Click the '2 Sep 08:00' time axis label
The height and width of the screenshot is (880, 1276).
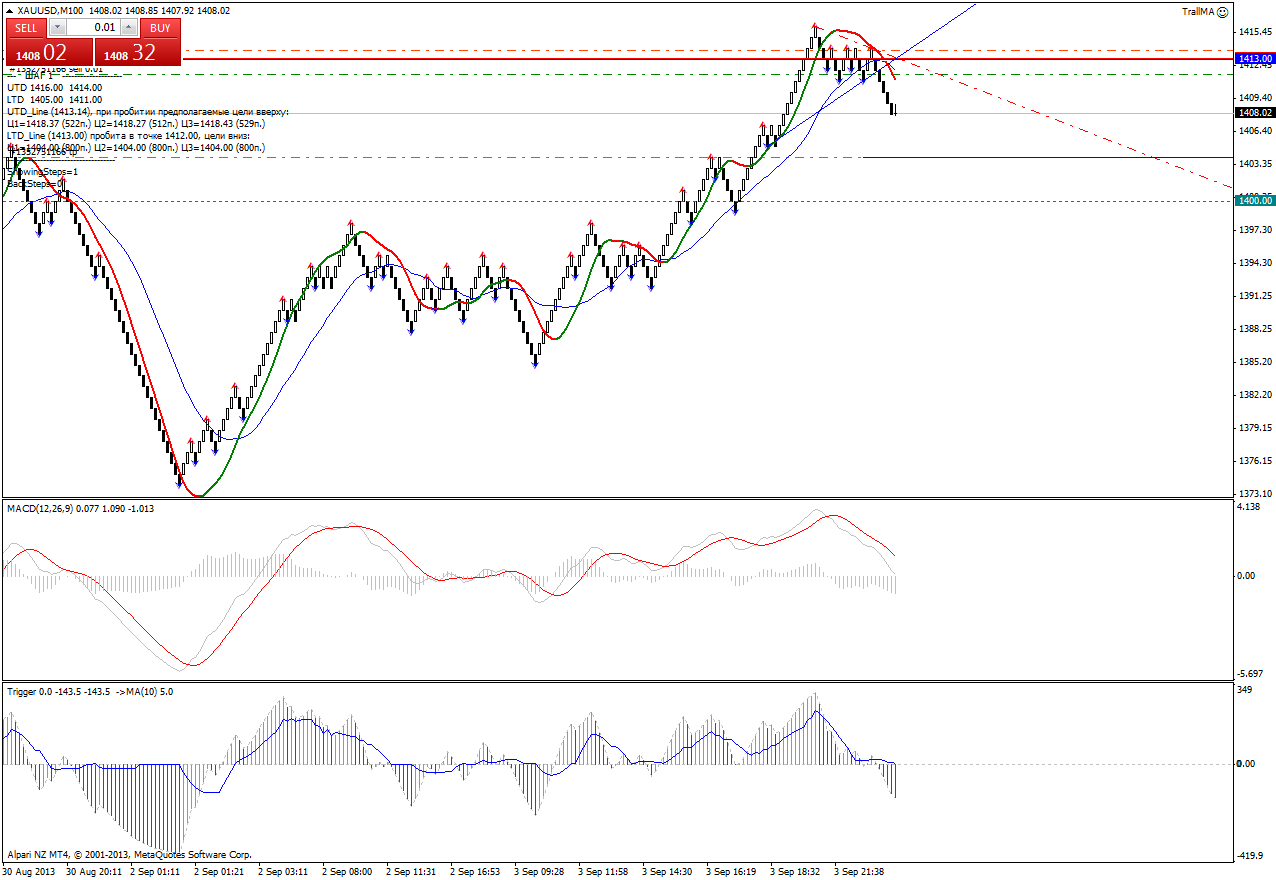pyautogui.click(x=347, y=872)
